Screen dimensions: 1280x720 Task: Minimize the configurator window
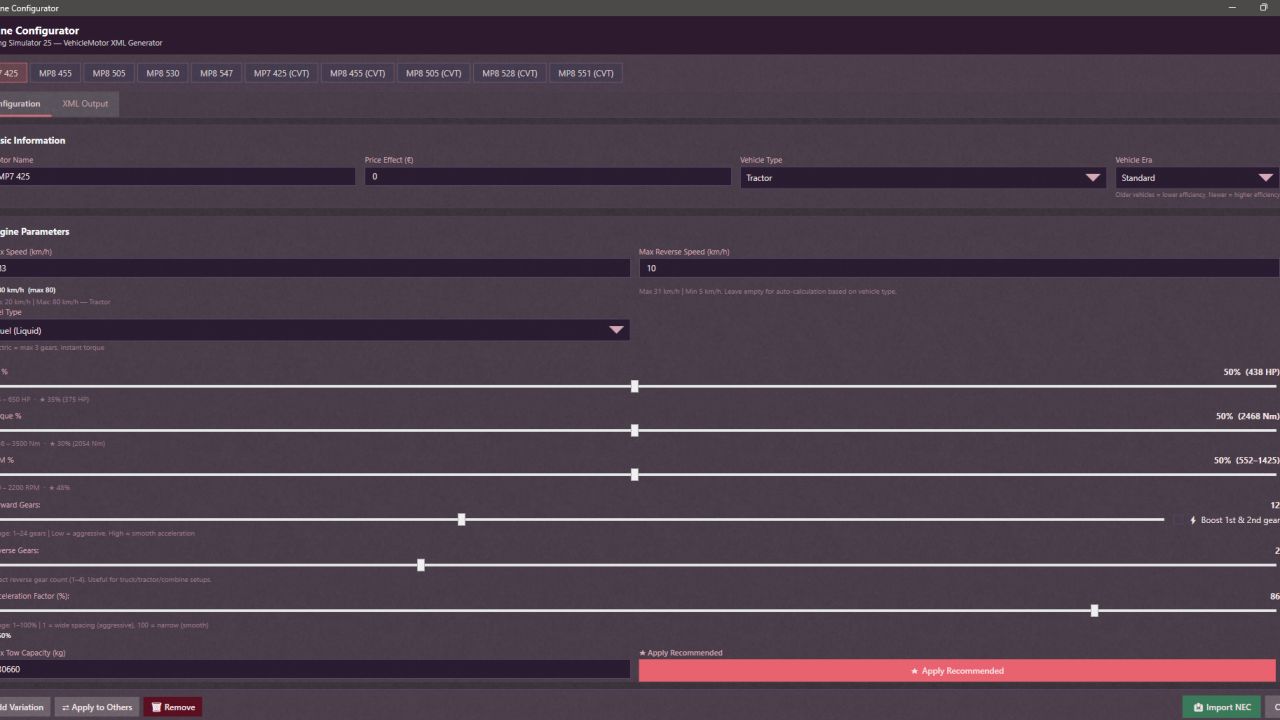(x=1231, y=8)
